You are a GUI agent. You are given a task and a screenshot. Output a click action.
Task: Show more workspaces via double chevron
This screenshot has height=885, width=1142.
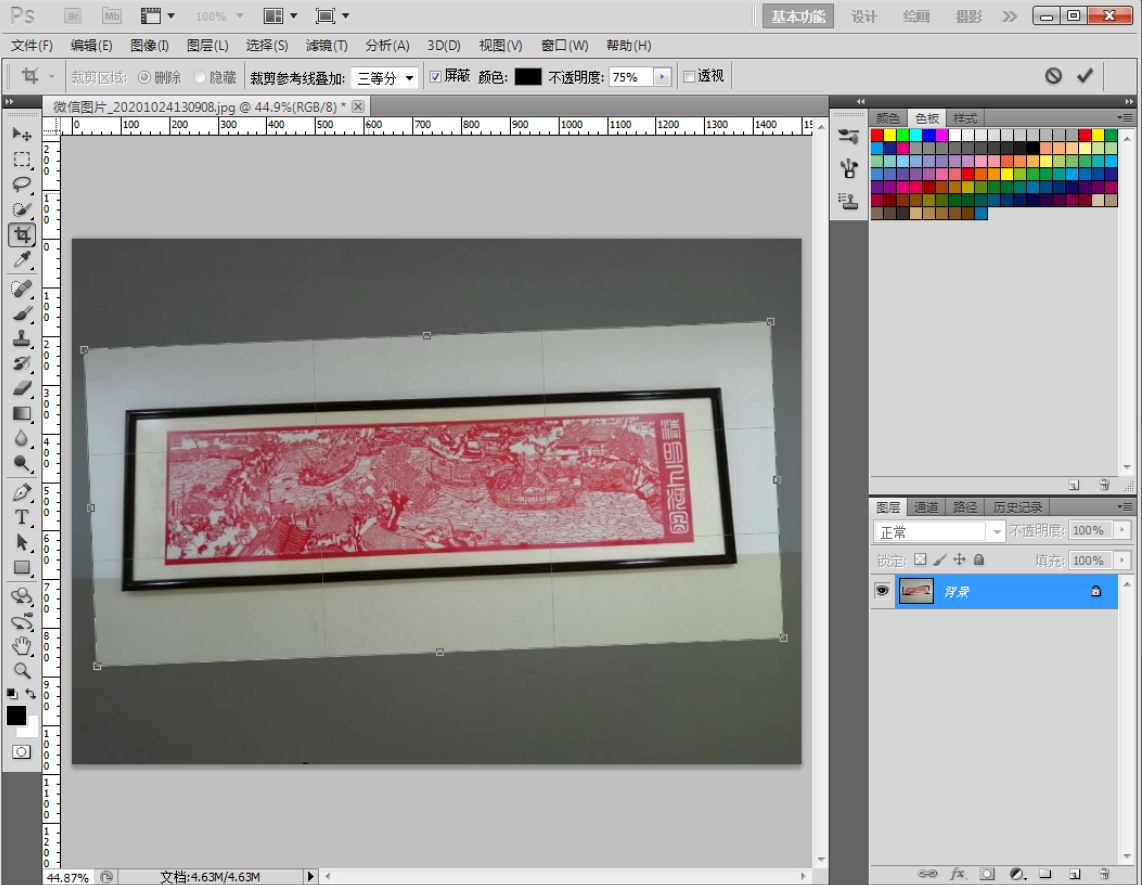click(x=1009, y=16)
